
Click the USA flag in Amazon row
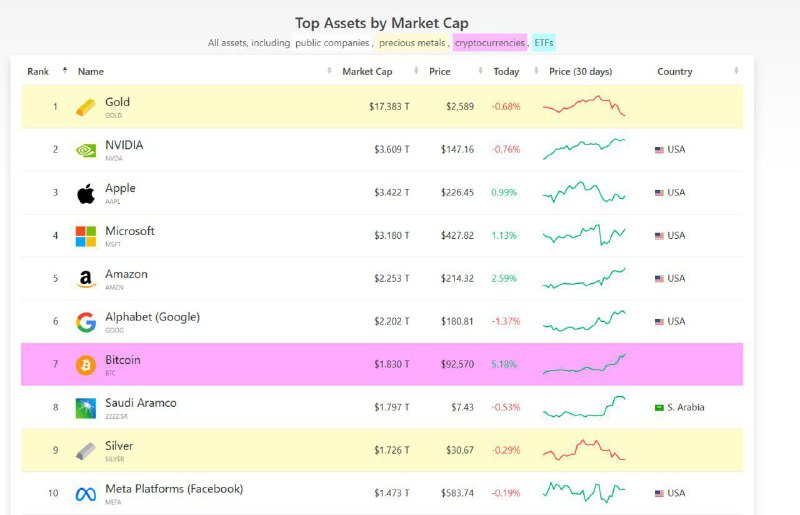point(659,278)
